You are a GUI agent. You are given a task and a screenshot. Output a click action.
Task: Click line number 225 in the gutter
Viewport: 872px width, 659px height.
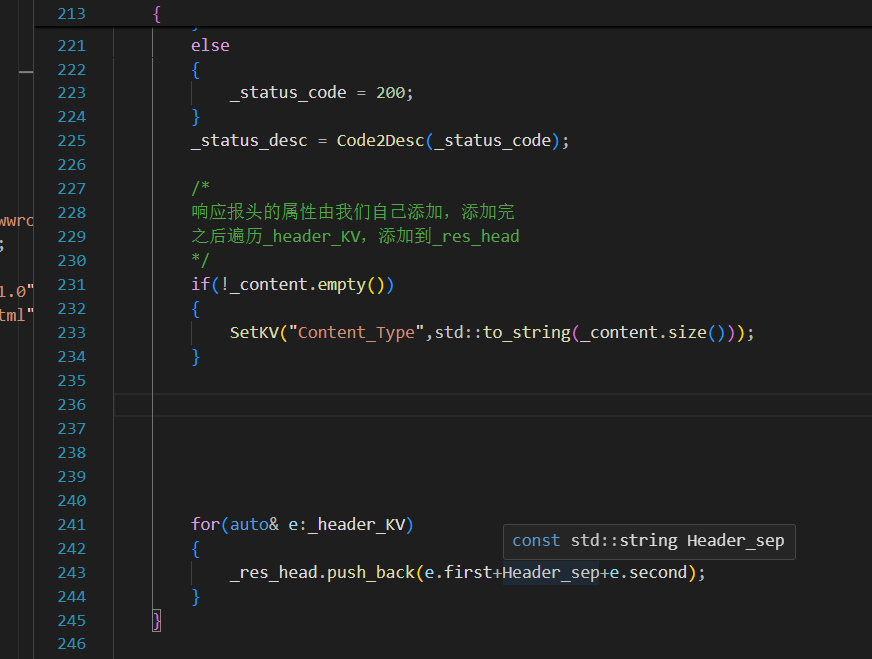coord(72,141)
